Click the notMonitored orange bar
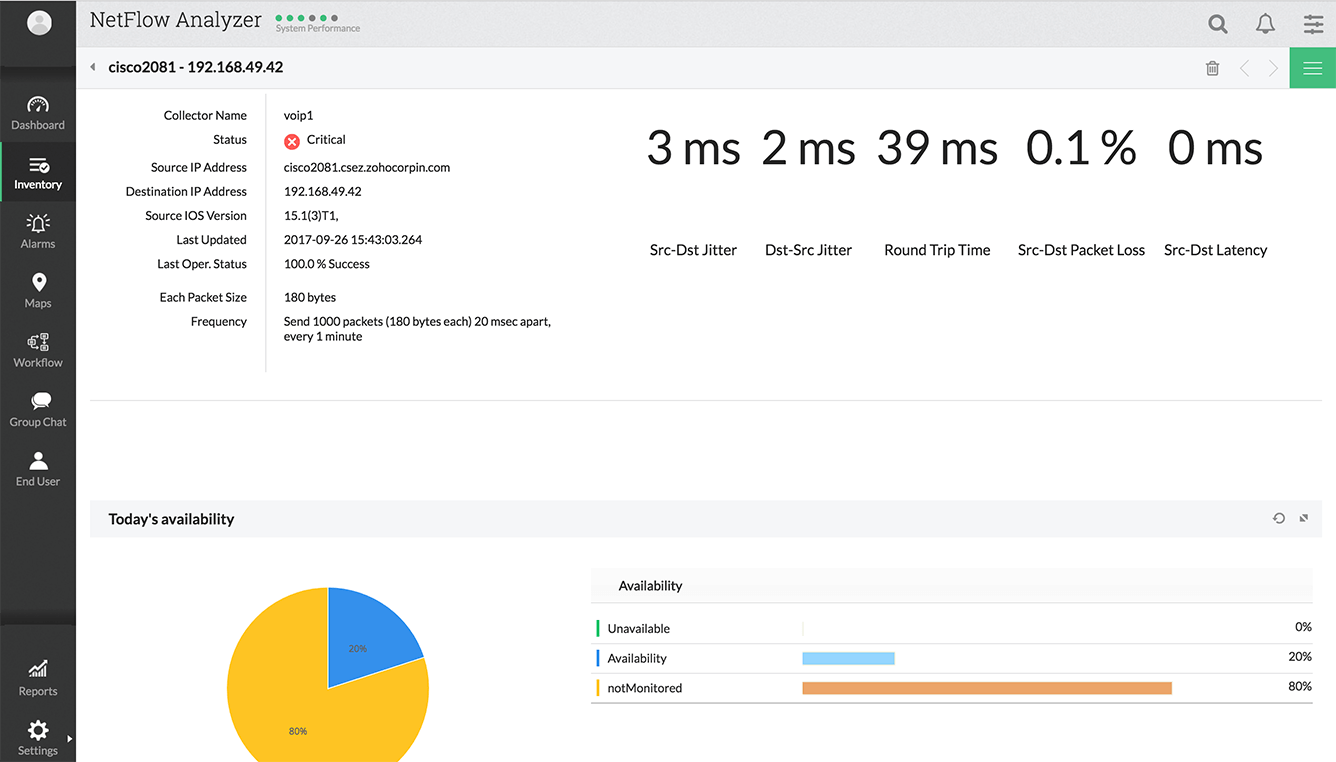Viewport: 1336px width, 762px height. (986, 688)
